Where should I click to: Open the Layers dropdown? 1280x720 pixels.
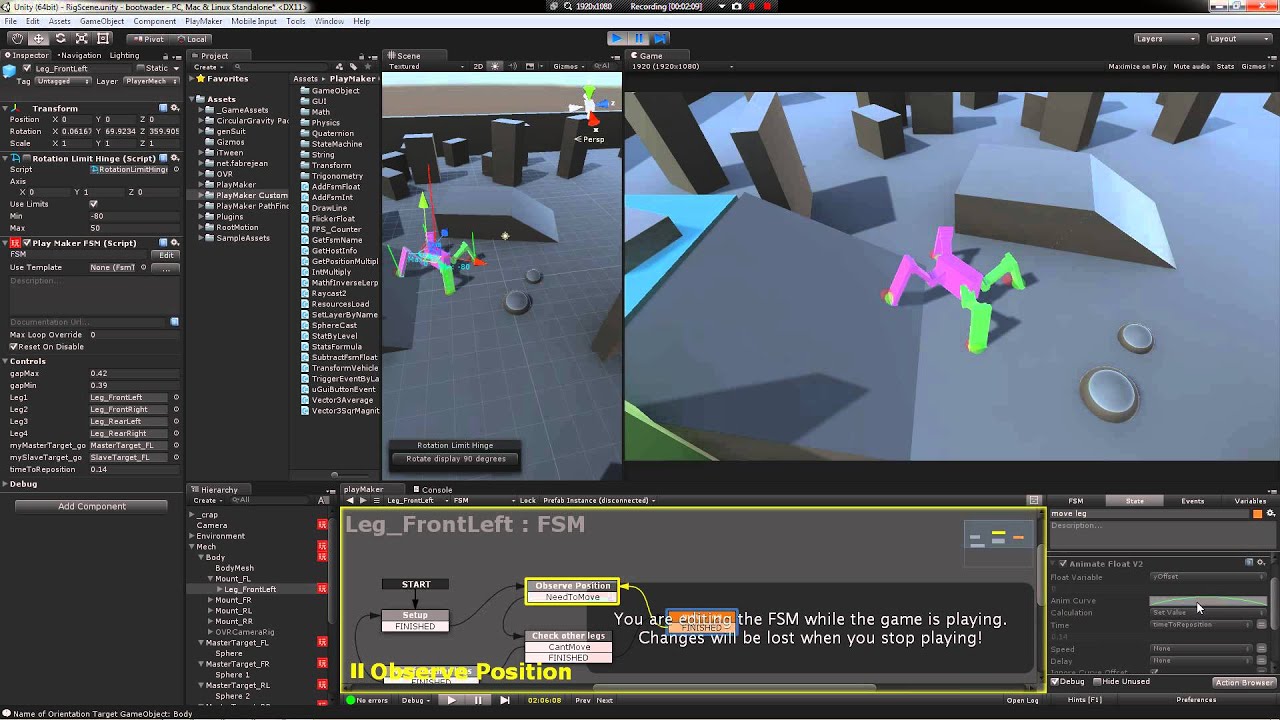tap(1165, 38)
